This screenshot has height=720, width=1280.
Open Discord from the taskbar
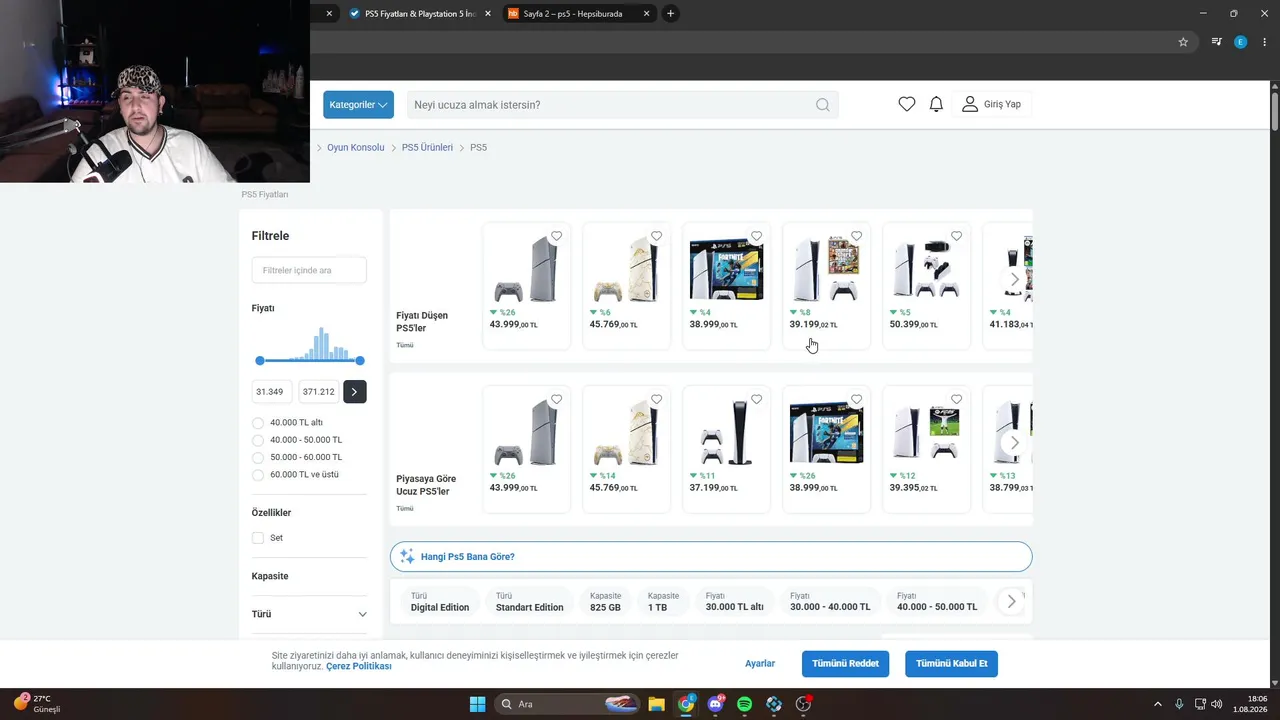click(715, 704)
